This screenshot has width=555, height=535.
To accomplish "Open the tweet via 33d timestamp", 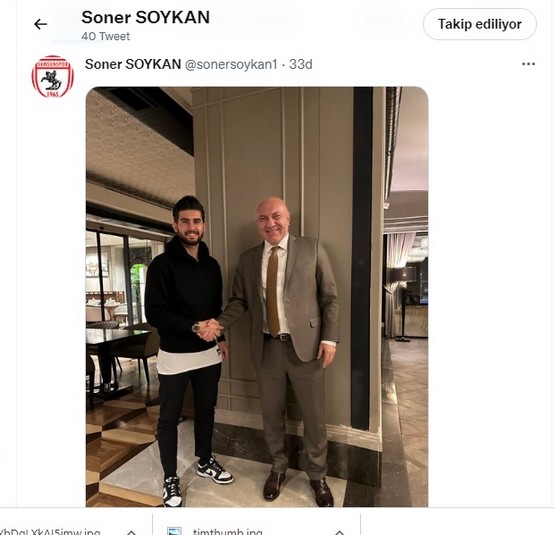I will click(x=301, y=64).
